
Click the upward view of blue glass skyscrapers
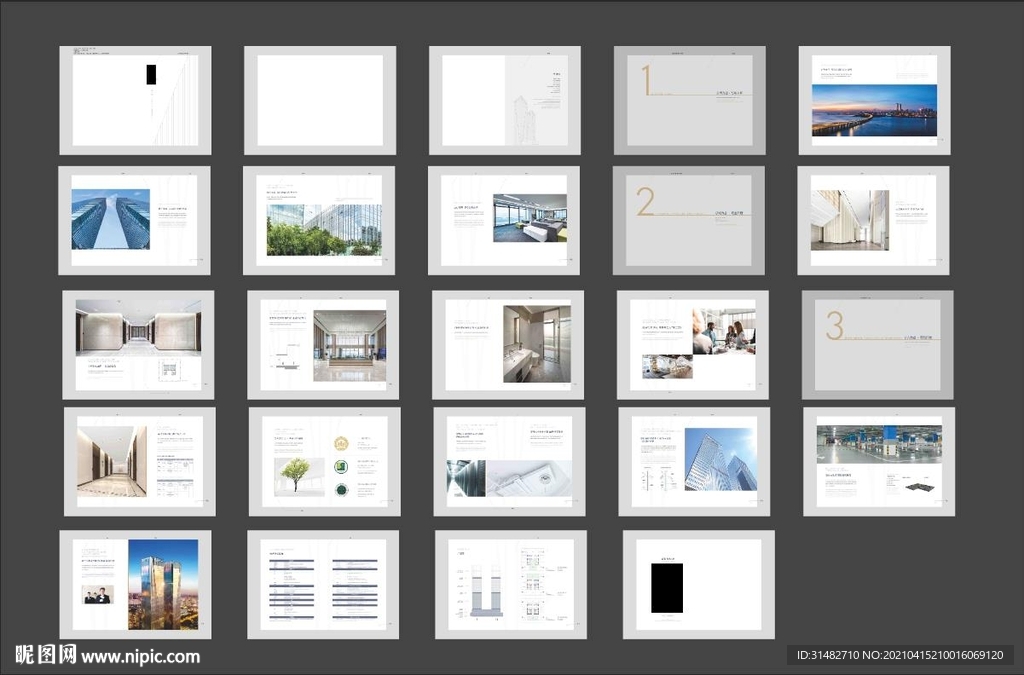(x=134, y=220)
